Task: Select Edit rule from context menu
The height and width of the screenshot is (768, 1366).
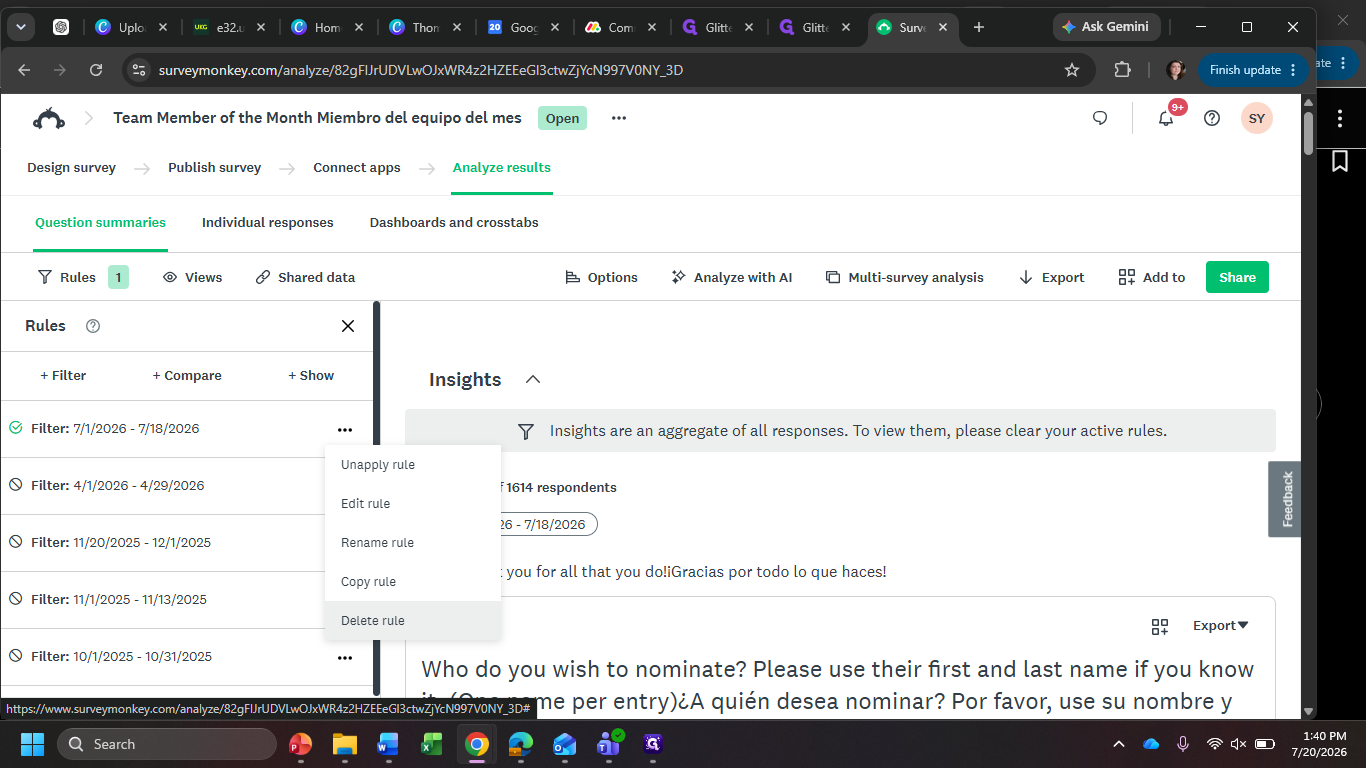Action: [413, 504]
